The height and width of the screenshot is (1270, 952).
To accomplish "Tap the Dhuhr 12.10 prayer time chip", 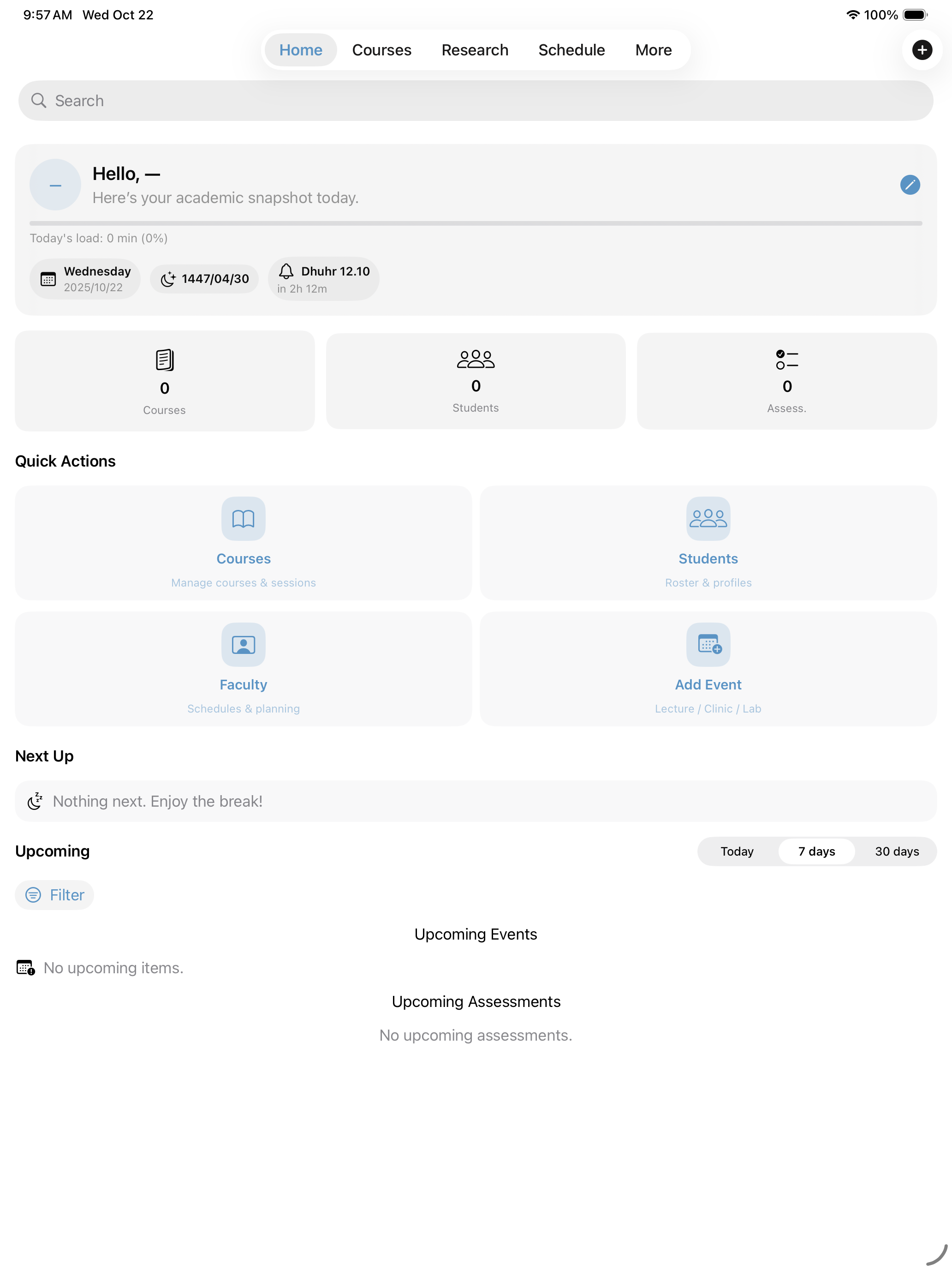I will pyautogui.click(x=323, y=279).
